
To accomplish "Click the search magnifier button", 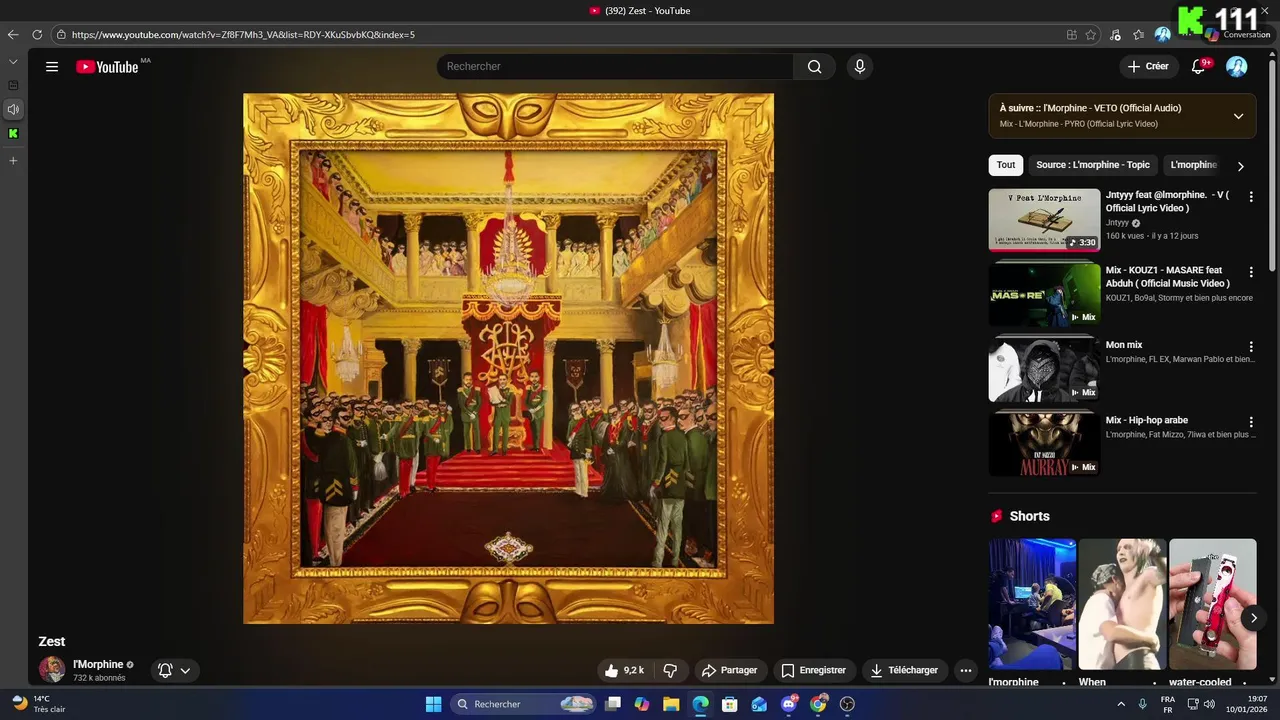I will [x=814, y=67].
